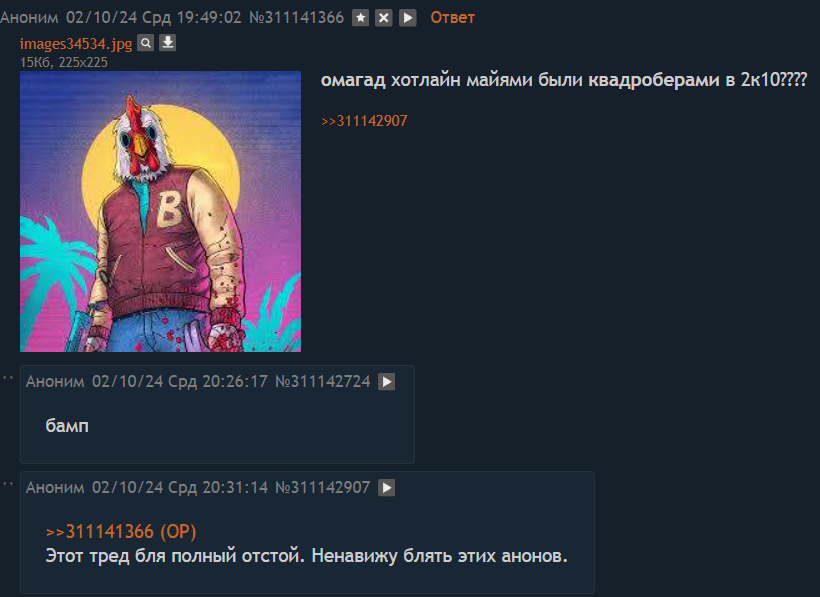Click post number №311142907 to quote it
Image resolution: width=820 pixels, height=597 pixels.
point(323,488)
